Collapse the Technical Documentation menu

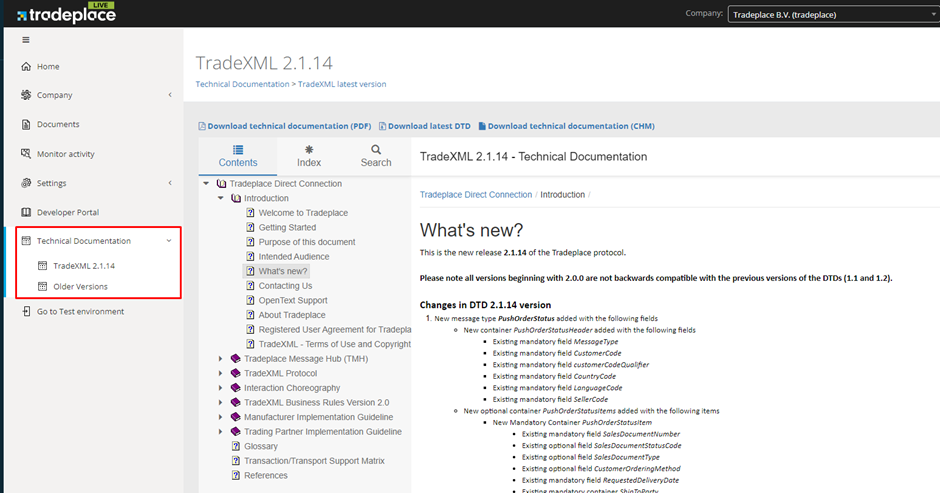tap(169, 241)
